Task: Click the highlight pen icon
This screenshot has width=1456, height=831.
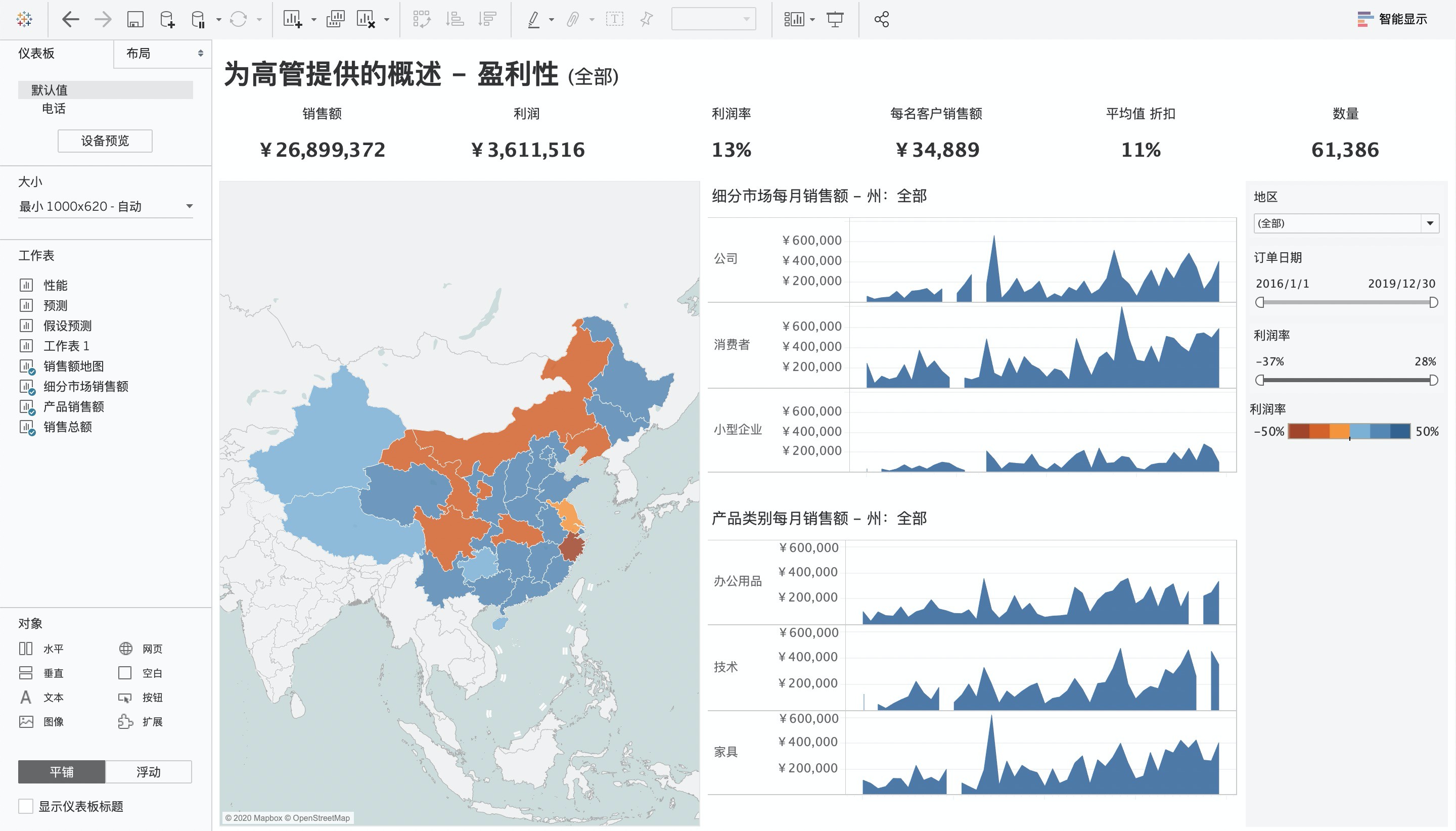Action: pyautogui.click(x=533, y=19)
